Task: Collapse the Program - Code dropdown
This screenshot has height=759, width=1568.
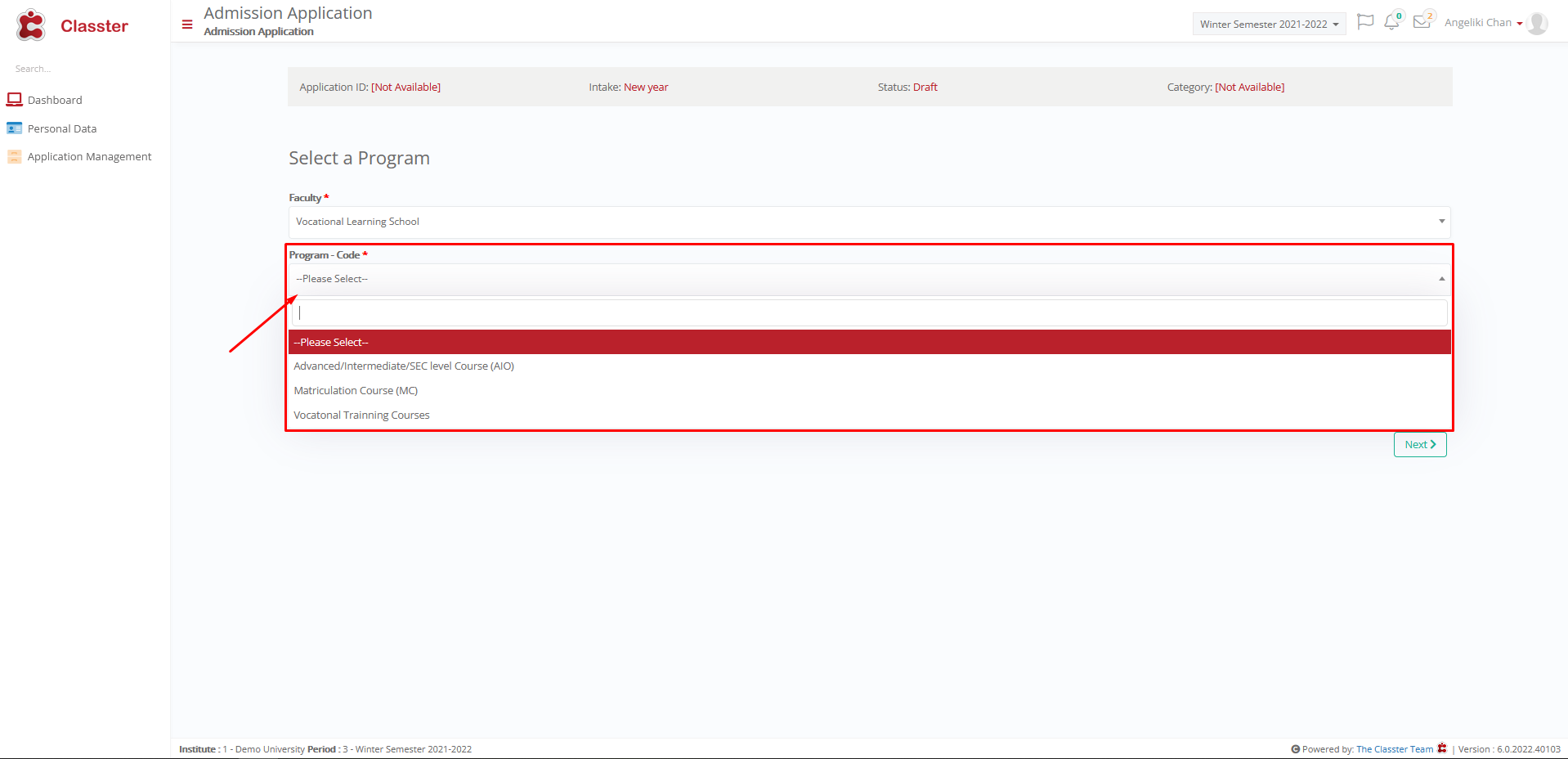Action: click(x=870, y=279)
